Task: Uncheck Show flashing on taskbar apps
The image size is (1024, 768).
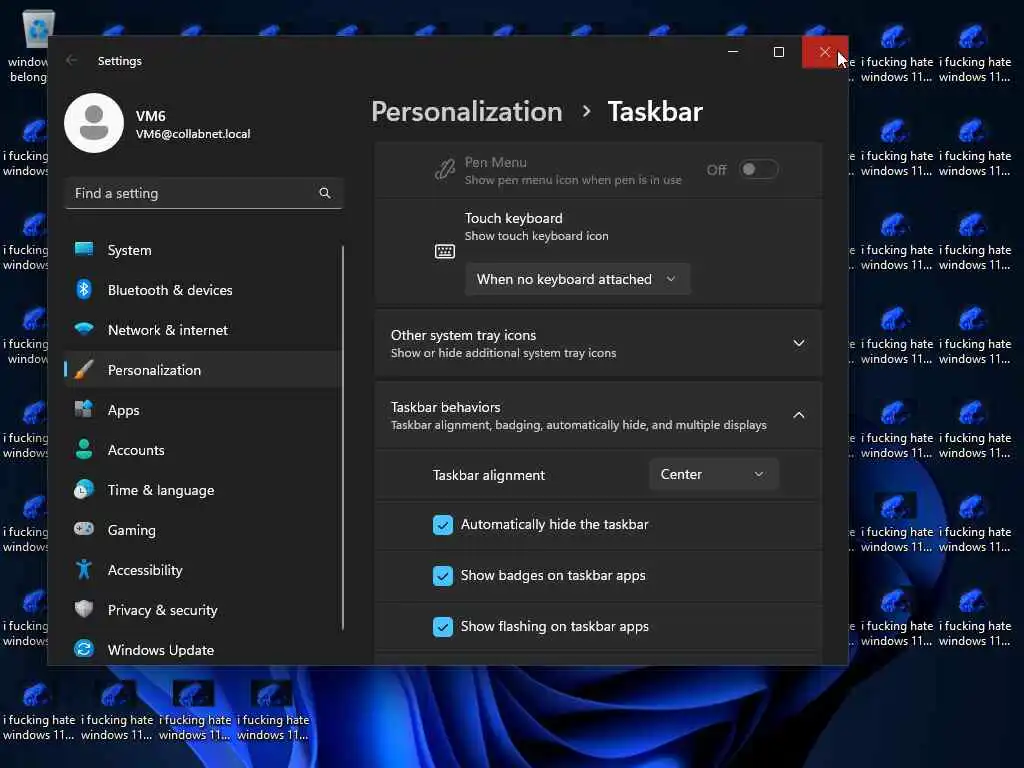Action: click(443, 626)
